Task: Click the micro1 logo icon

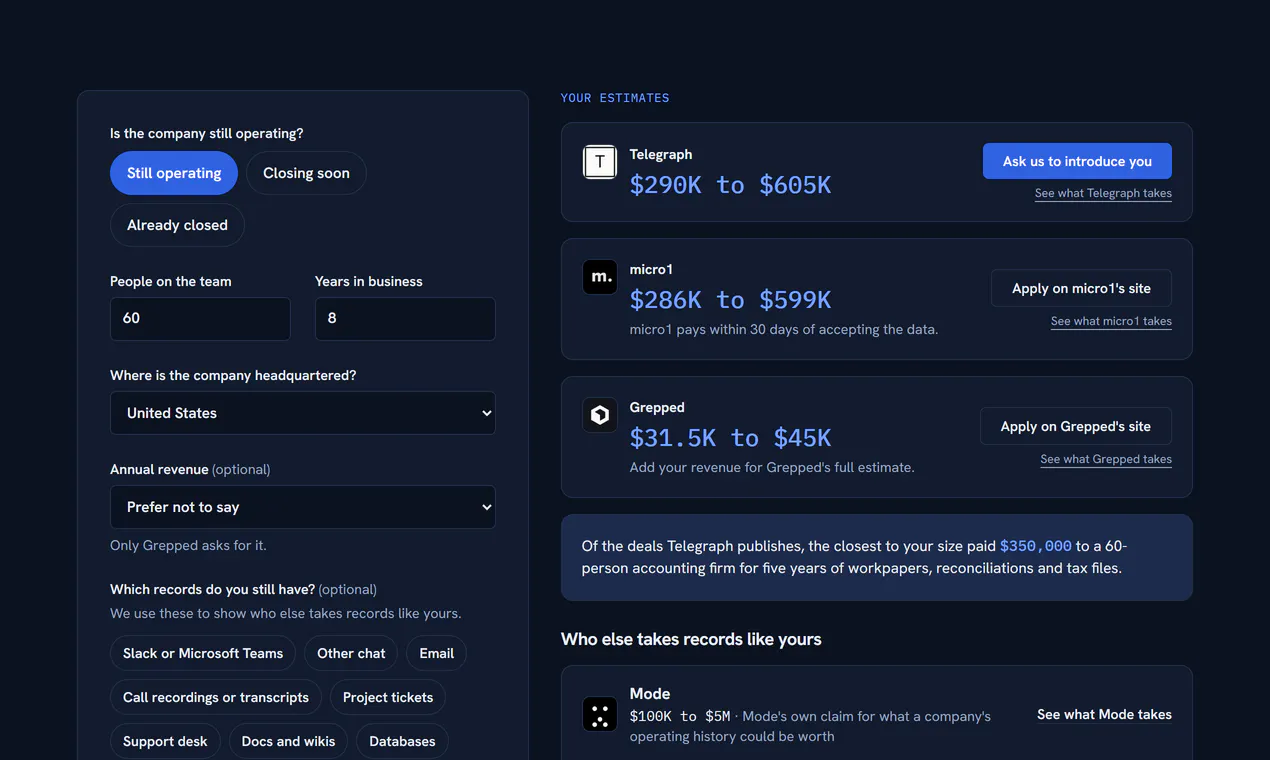Action: coord(600,277)
